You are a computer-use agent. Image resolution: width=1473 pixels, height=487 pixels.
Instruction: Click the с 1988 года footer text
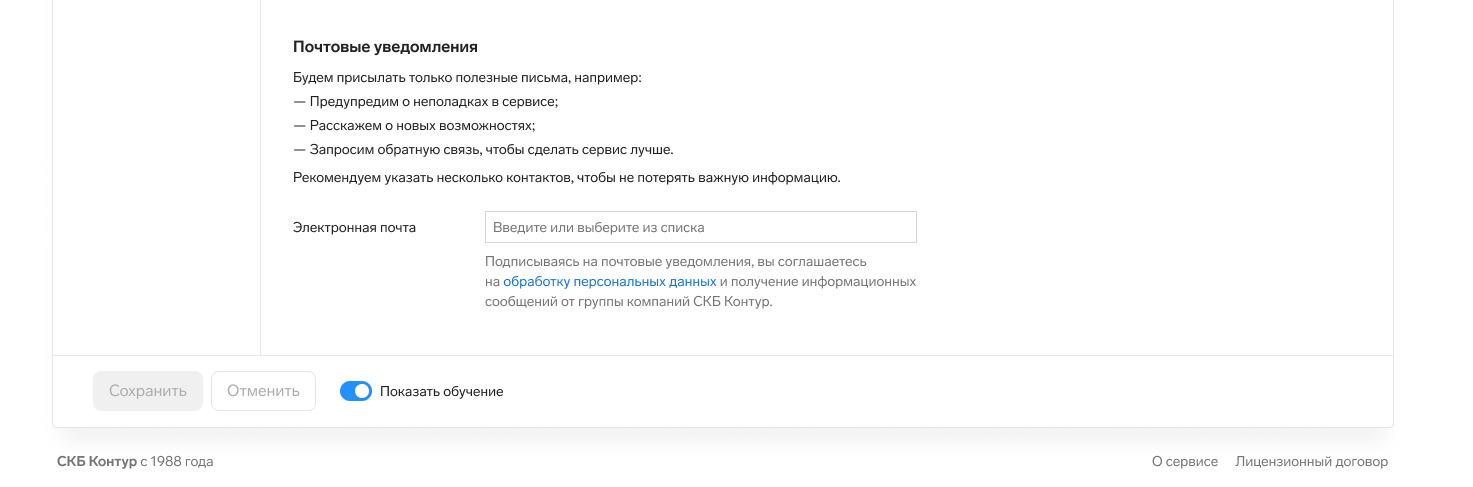(177, 462)
